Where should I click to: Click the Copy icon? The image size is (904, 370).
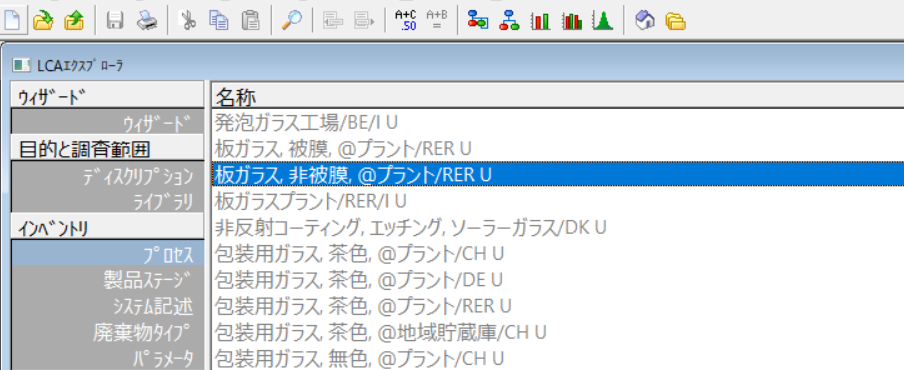(219, 21)
